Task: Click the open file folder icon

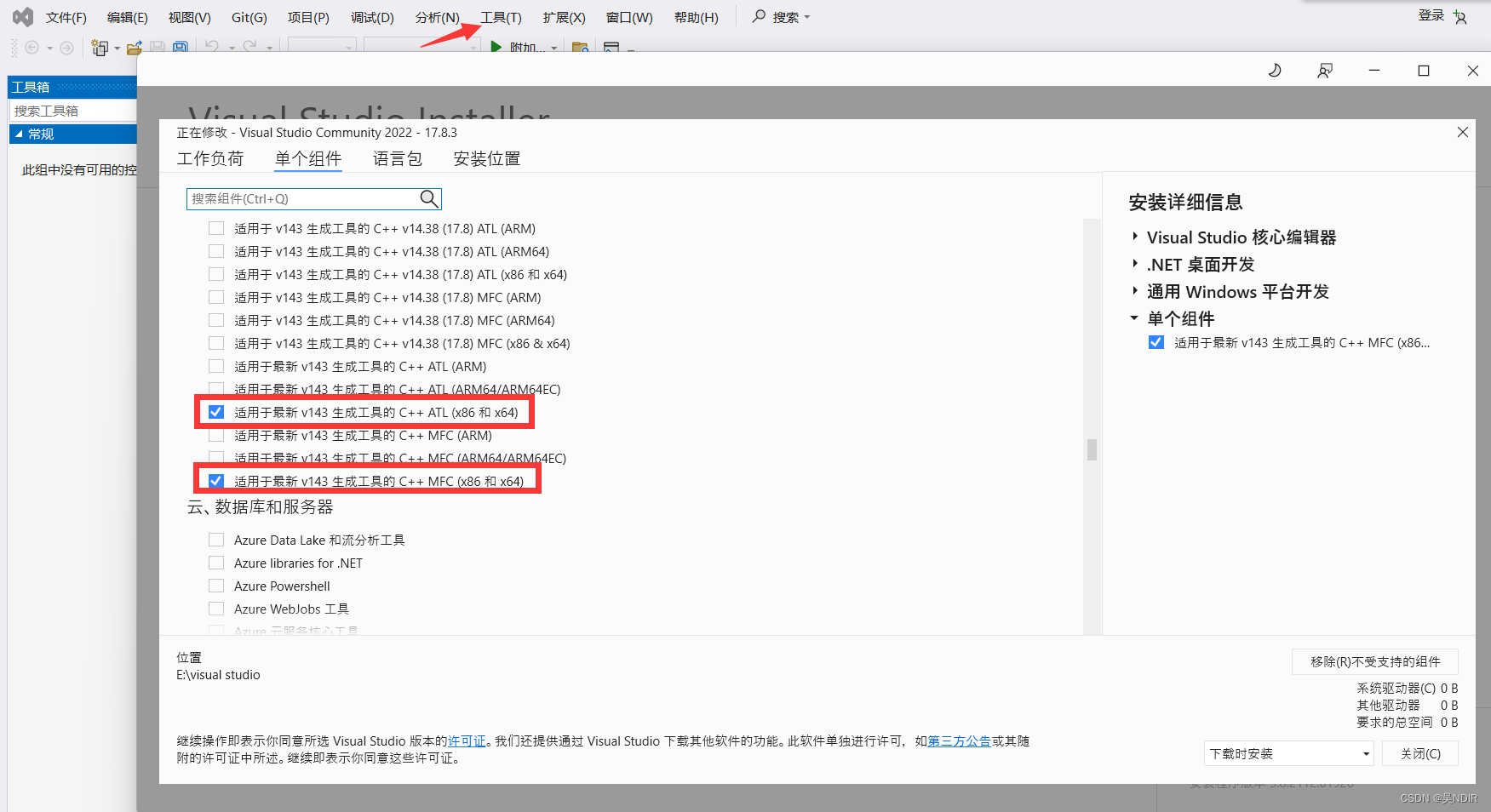Action: point(134,48)
